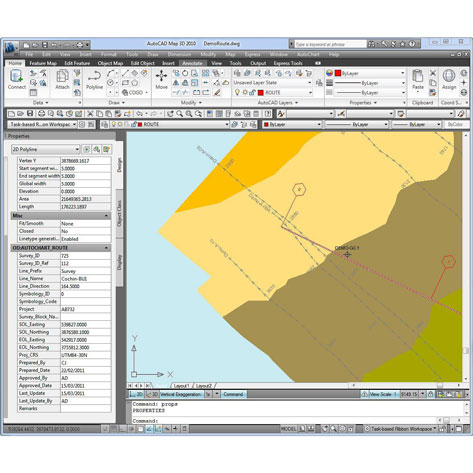Toggle the 2D view mode
The image size is (473, 473).
(136, 394)
